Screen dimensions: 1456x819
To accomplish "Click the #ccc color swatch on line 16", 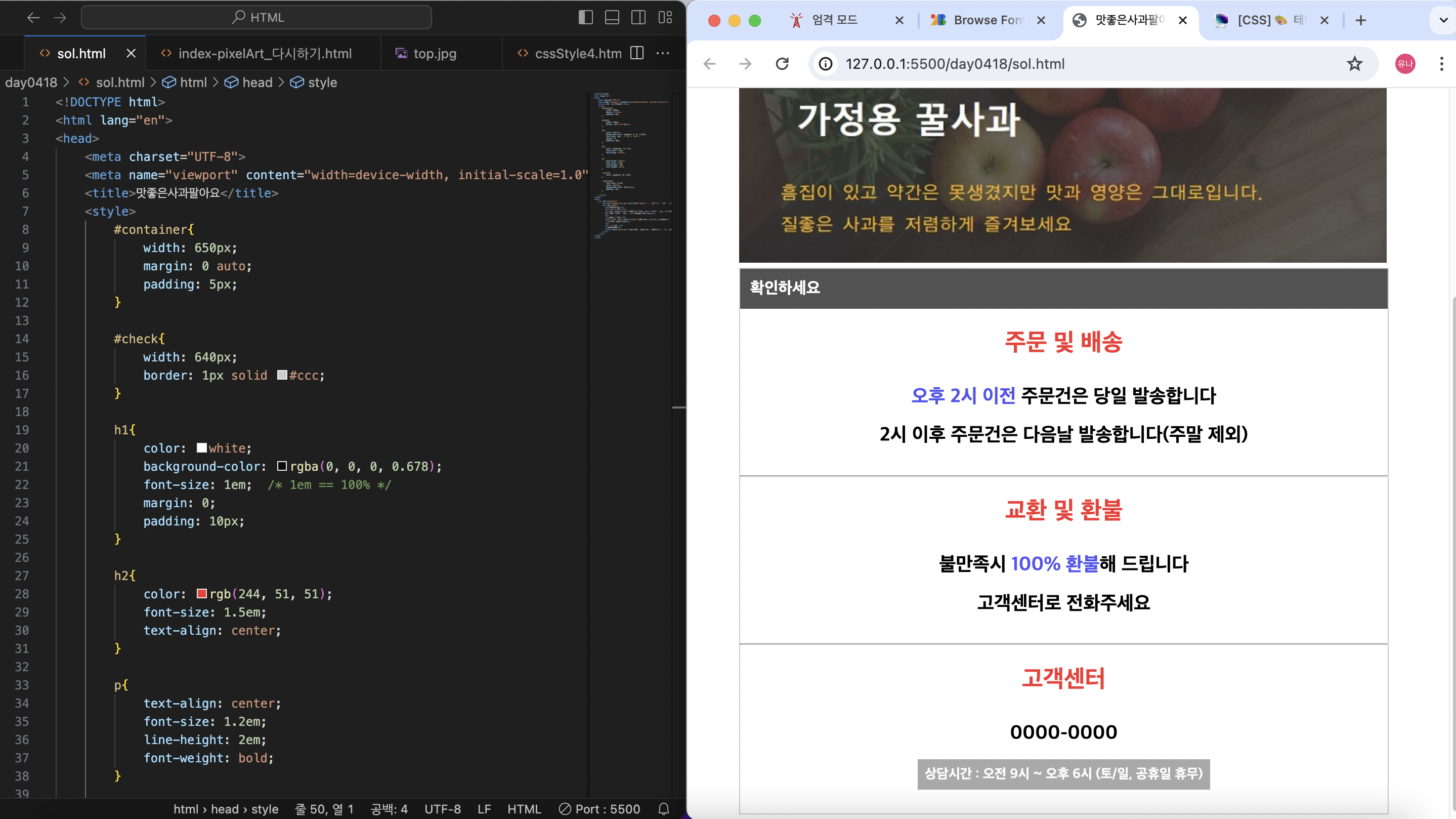I will pyautogui.click(x=282, y=375).
